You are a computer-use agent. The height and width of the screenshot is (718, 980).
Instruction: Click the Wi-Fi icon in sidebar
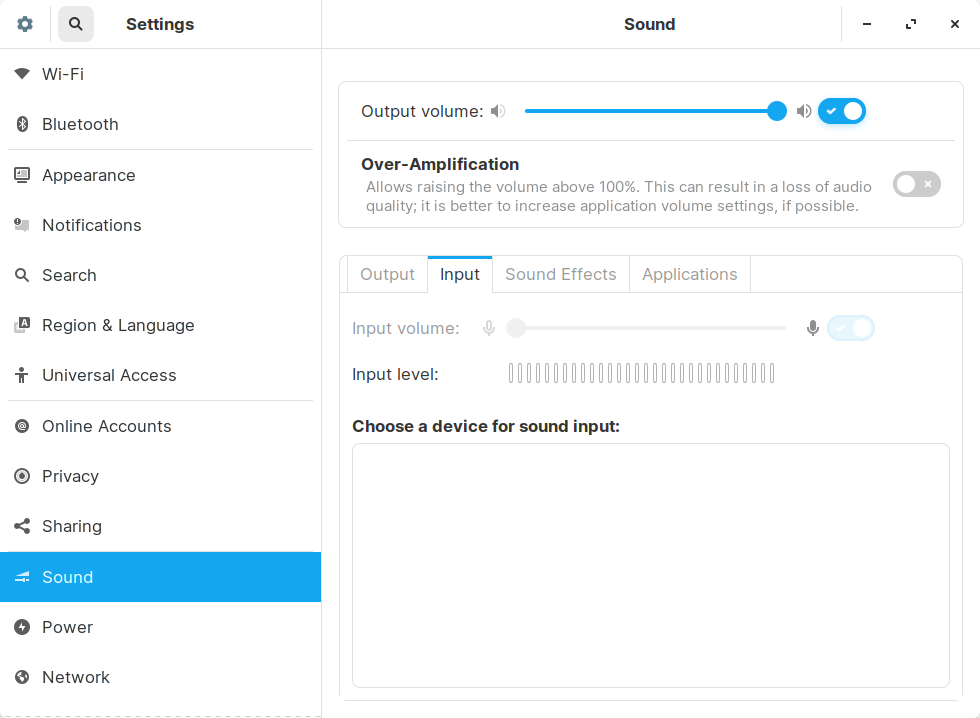point(22,74)
